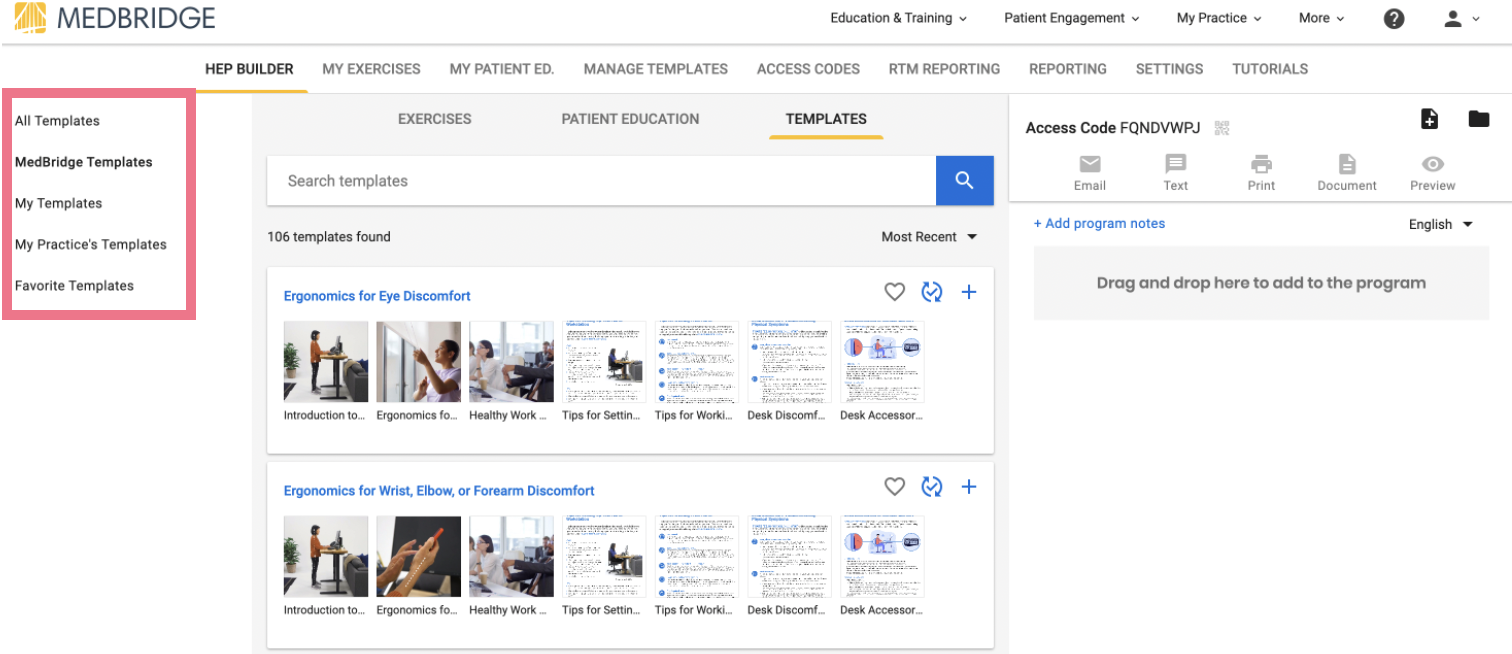
Task: Click the blue search templates magnifier button
Action: [x=965, y=181]
